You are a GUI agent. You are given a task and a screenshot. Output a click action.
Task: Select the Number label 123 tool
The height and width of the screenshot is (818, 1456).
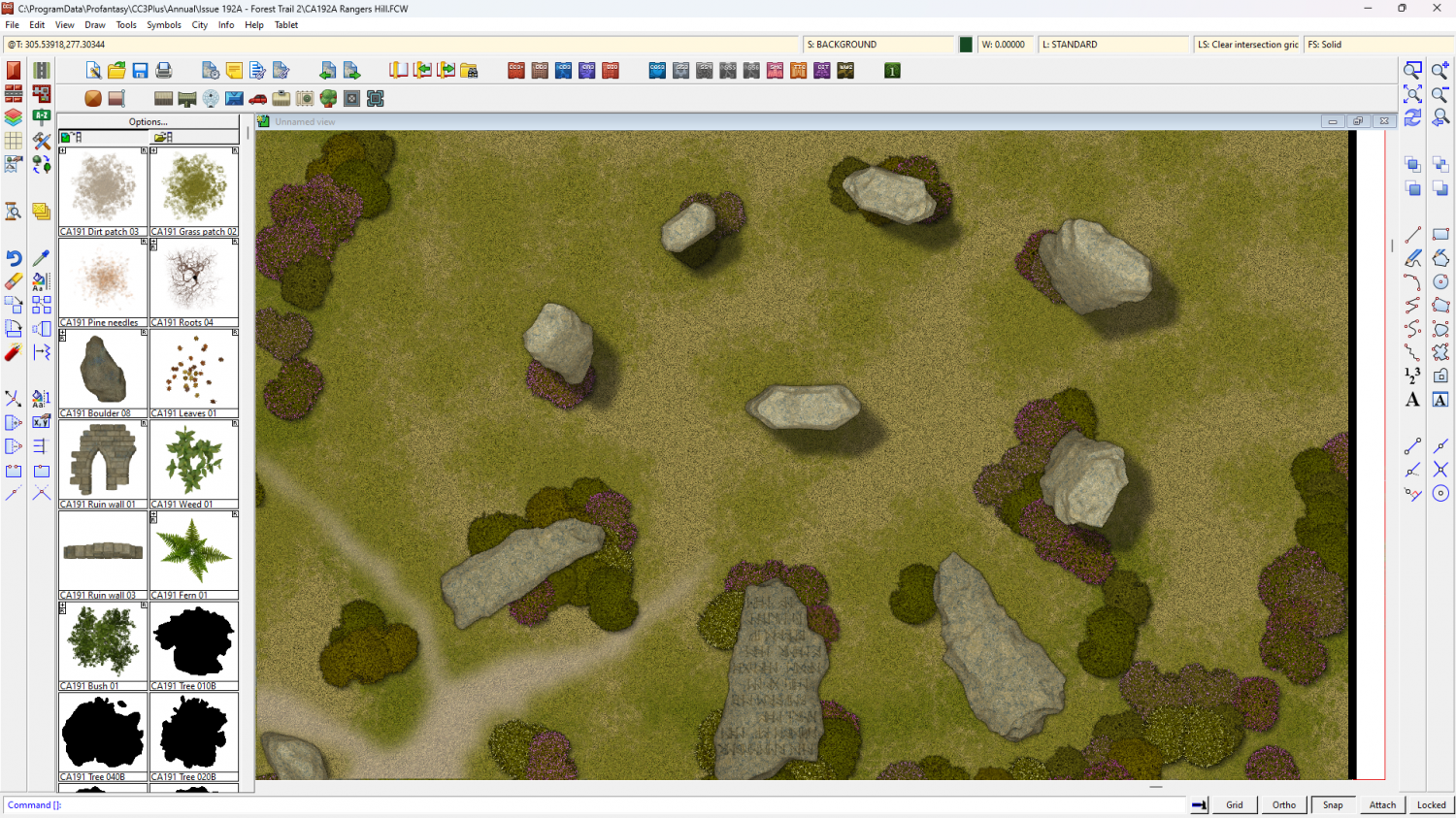1413,376
